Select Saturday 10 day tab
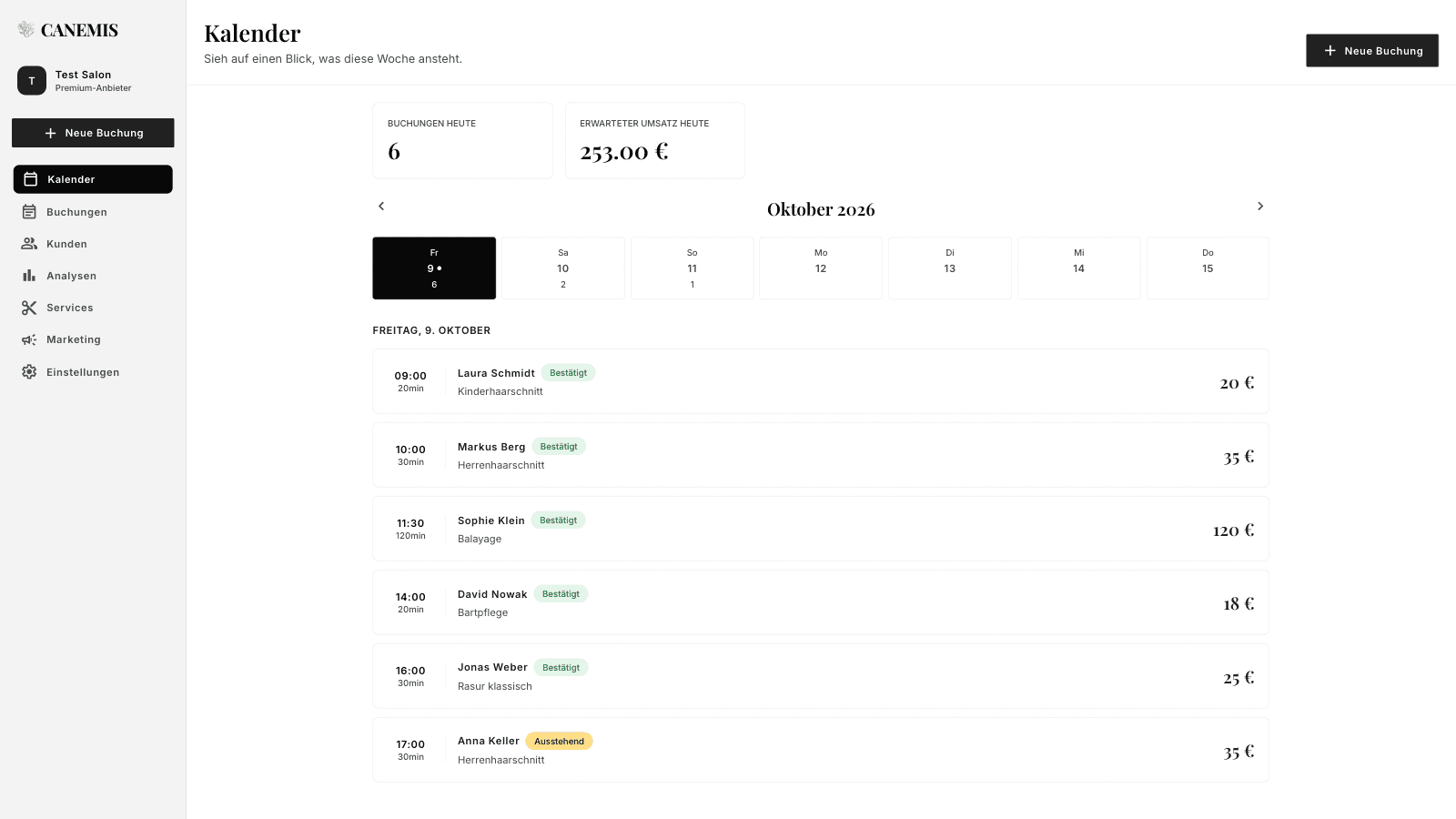 (x=563, y=268)
